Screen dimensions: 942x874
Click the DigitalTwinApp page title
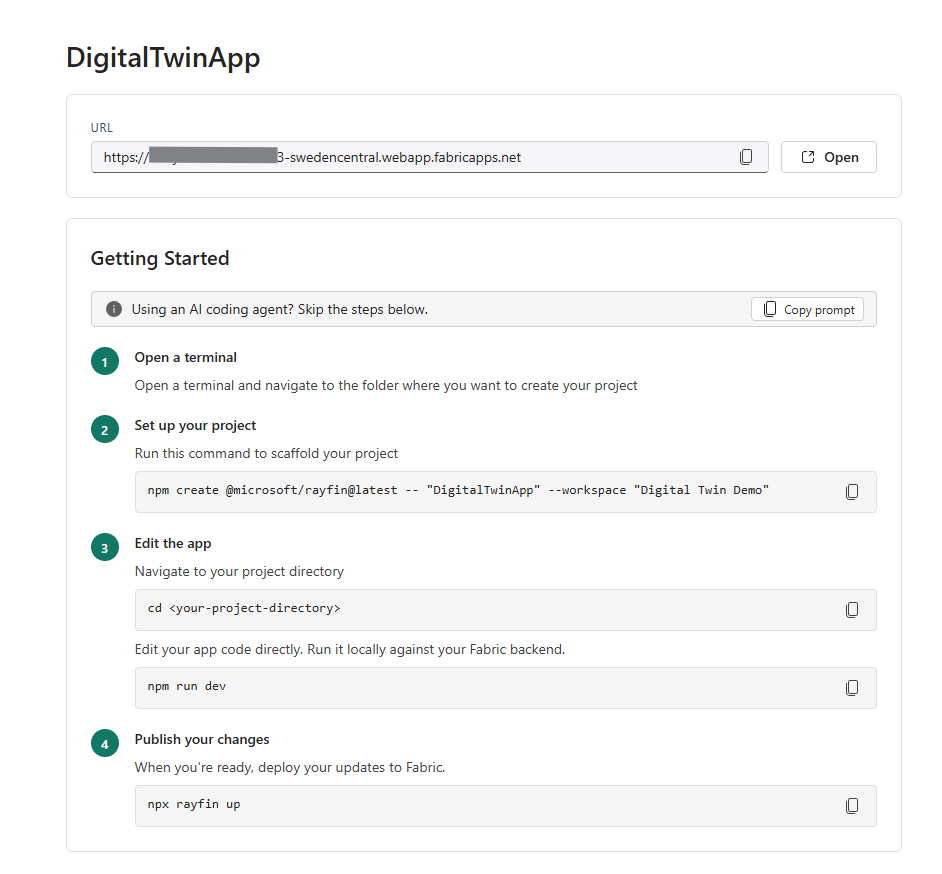pos(163,58)
